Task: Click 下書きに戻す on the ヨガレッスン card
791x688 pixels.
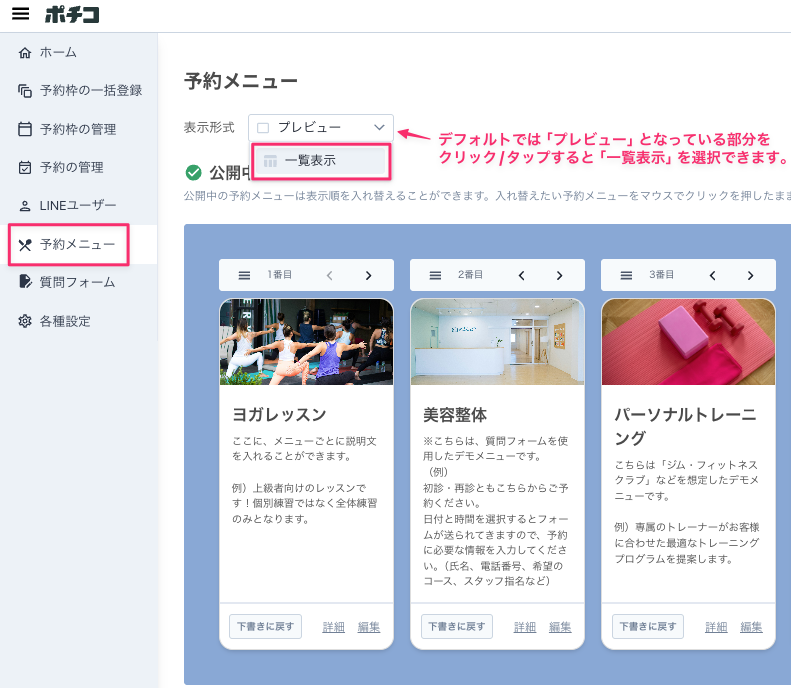Action: click(x=265, y=626)
